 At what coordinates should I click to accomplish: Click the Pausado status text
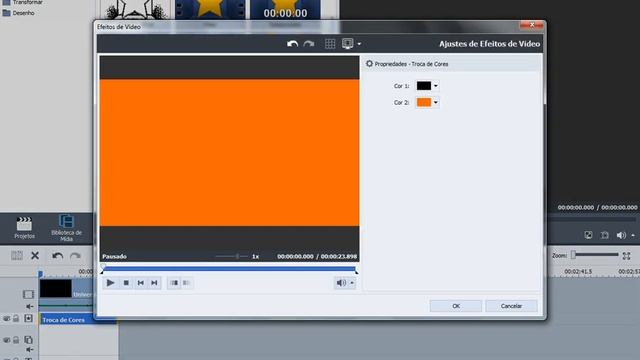(x=114, y=256)
